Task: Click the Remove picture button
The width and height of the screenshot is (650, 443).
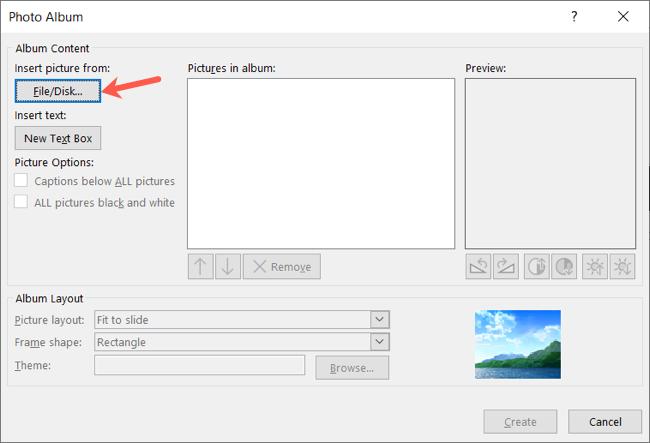Action: pyautogui.click(x=282, y=266)
